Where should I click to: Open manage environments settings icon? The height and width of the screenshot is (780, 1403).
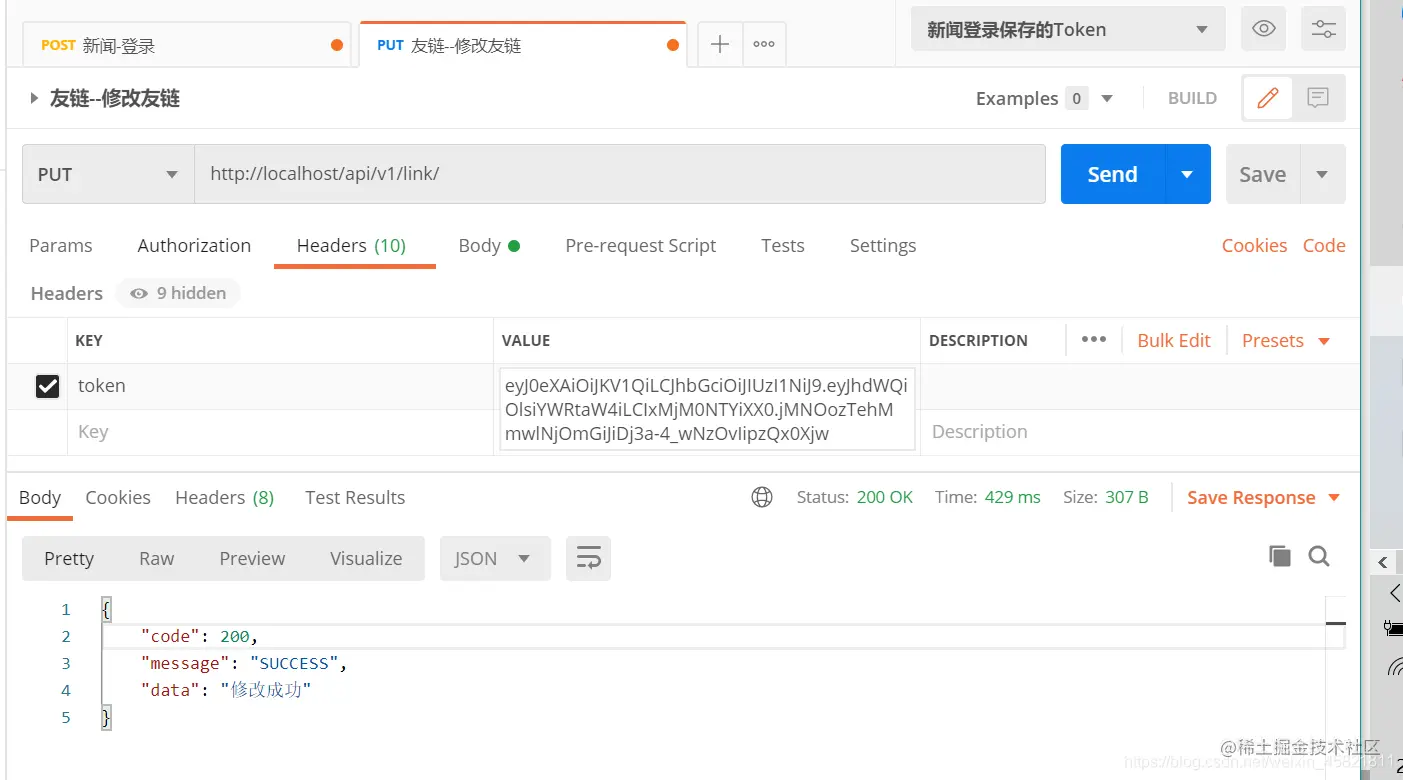pyautogui.click(x=1323, y=29)
